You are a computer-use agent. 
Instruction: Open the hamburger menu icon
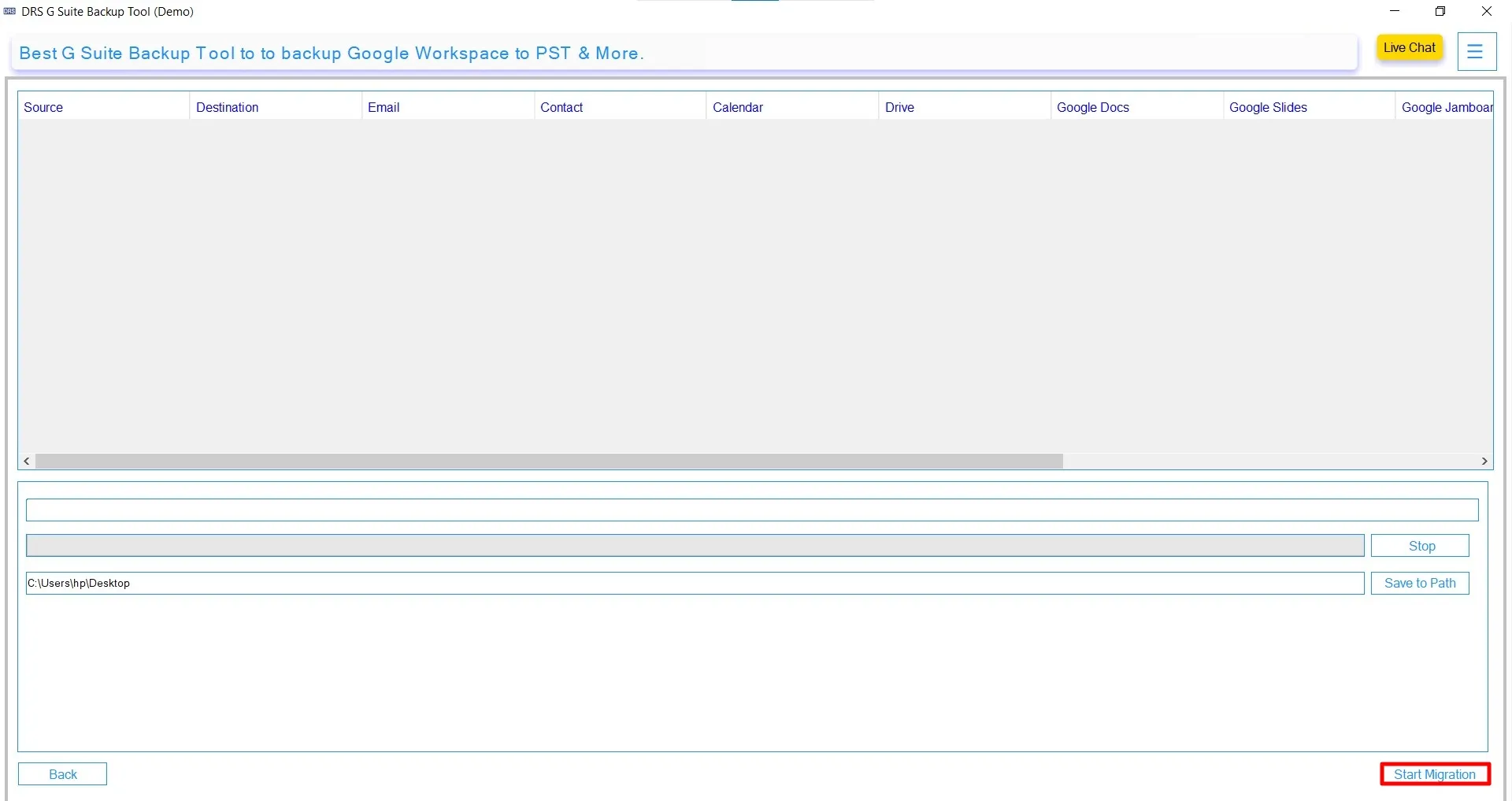coord(1476,52)
